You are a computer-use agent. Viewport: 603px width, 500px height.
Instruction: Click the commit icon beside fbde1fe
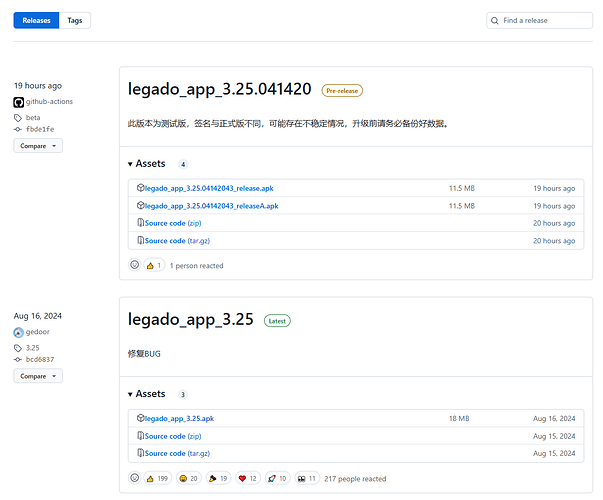[x=18, y=129]
